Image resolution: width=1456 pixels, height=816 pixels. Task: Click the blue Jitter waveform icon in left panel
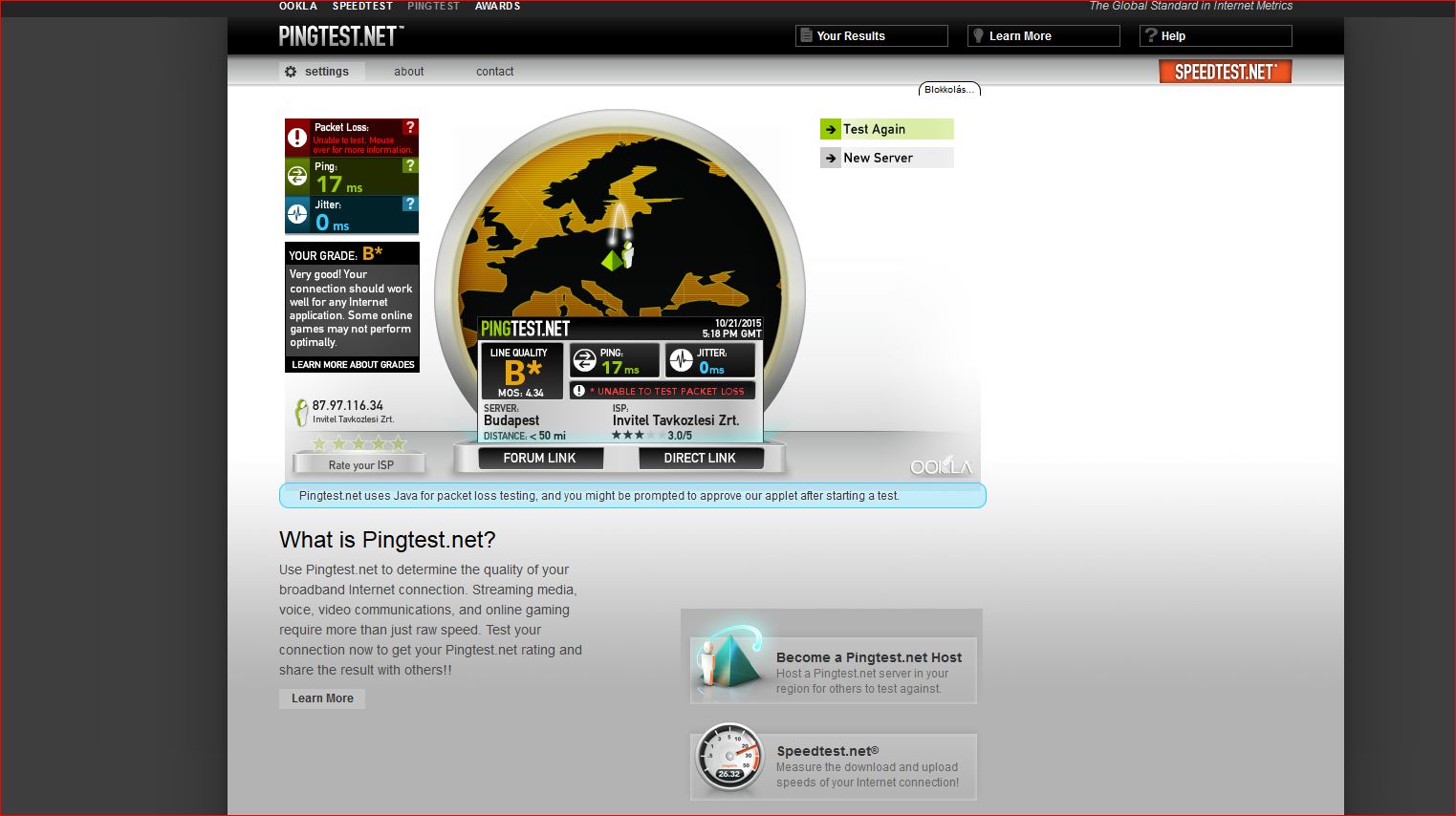tap(297, 214)
